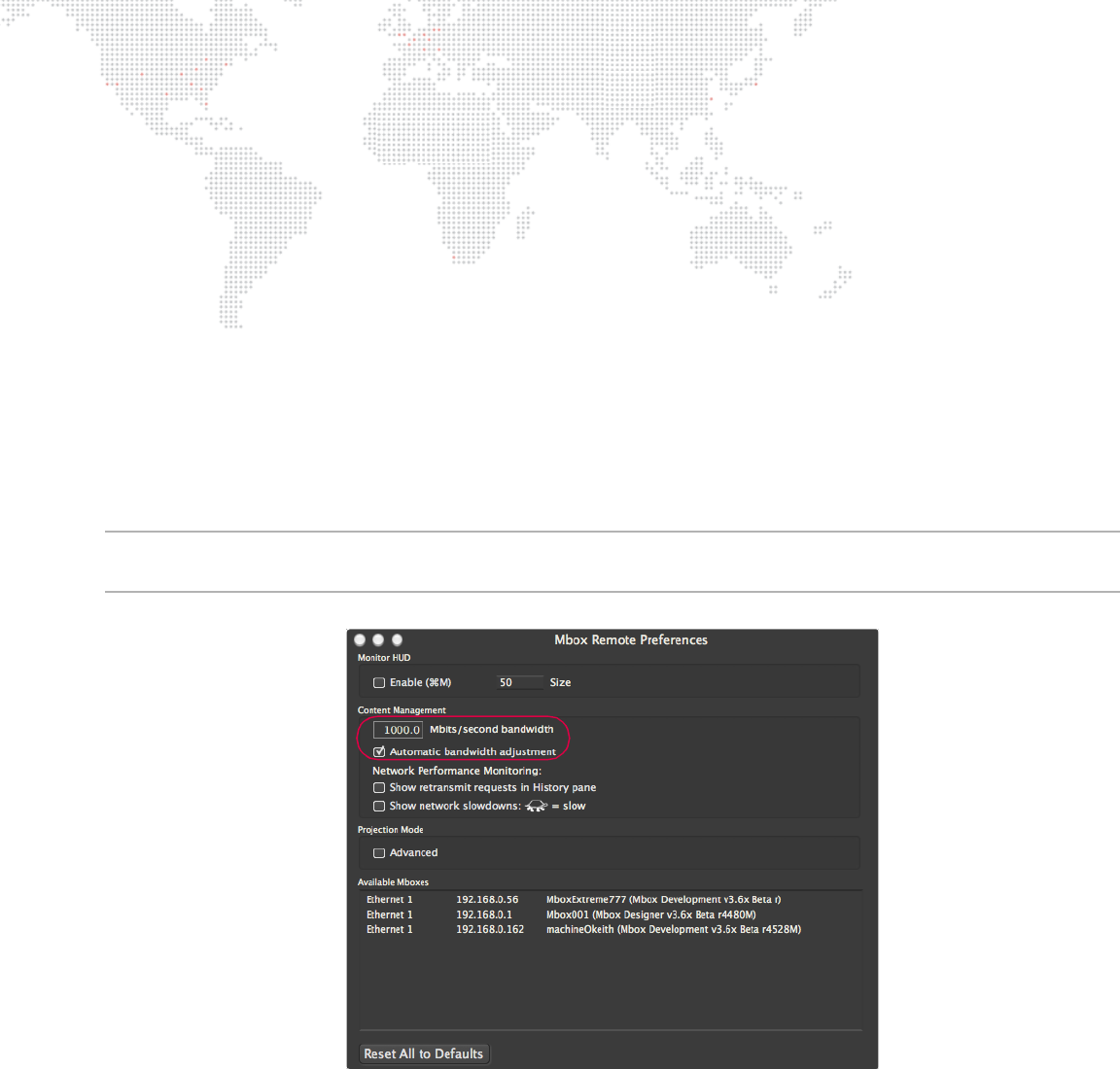Viewport: 1120px width, 1069px height.
Task: Click the turtle slow-network icon
Action: tap(537, 807)
